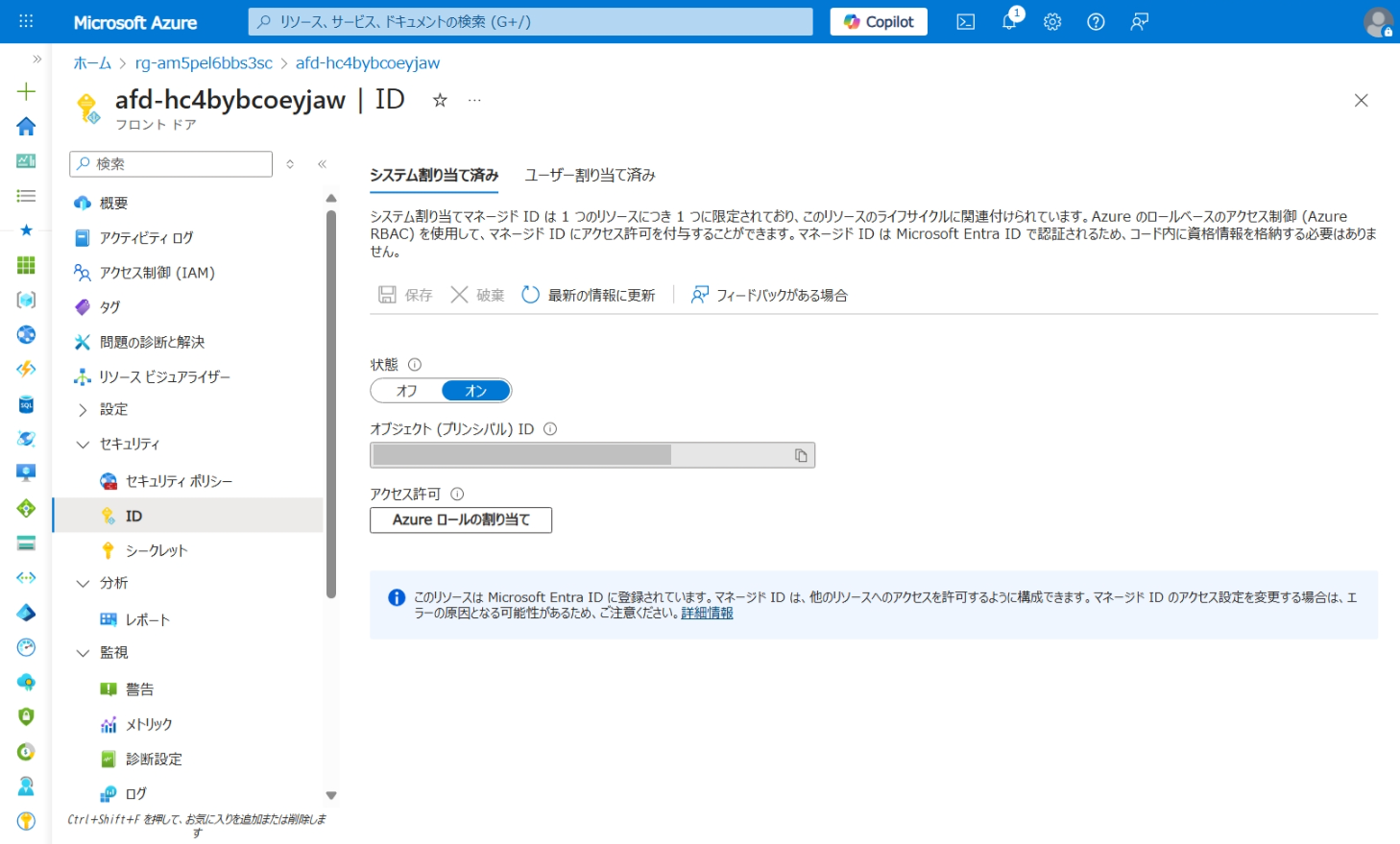Image resolution: width=1400 pixels, height=844 pixels.
Task: Collapse the セキュリティ section
Action: (x=84, y=444)
